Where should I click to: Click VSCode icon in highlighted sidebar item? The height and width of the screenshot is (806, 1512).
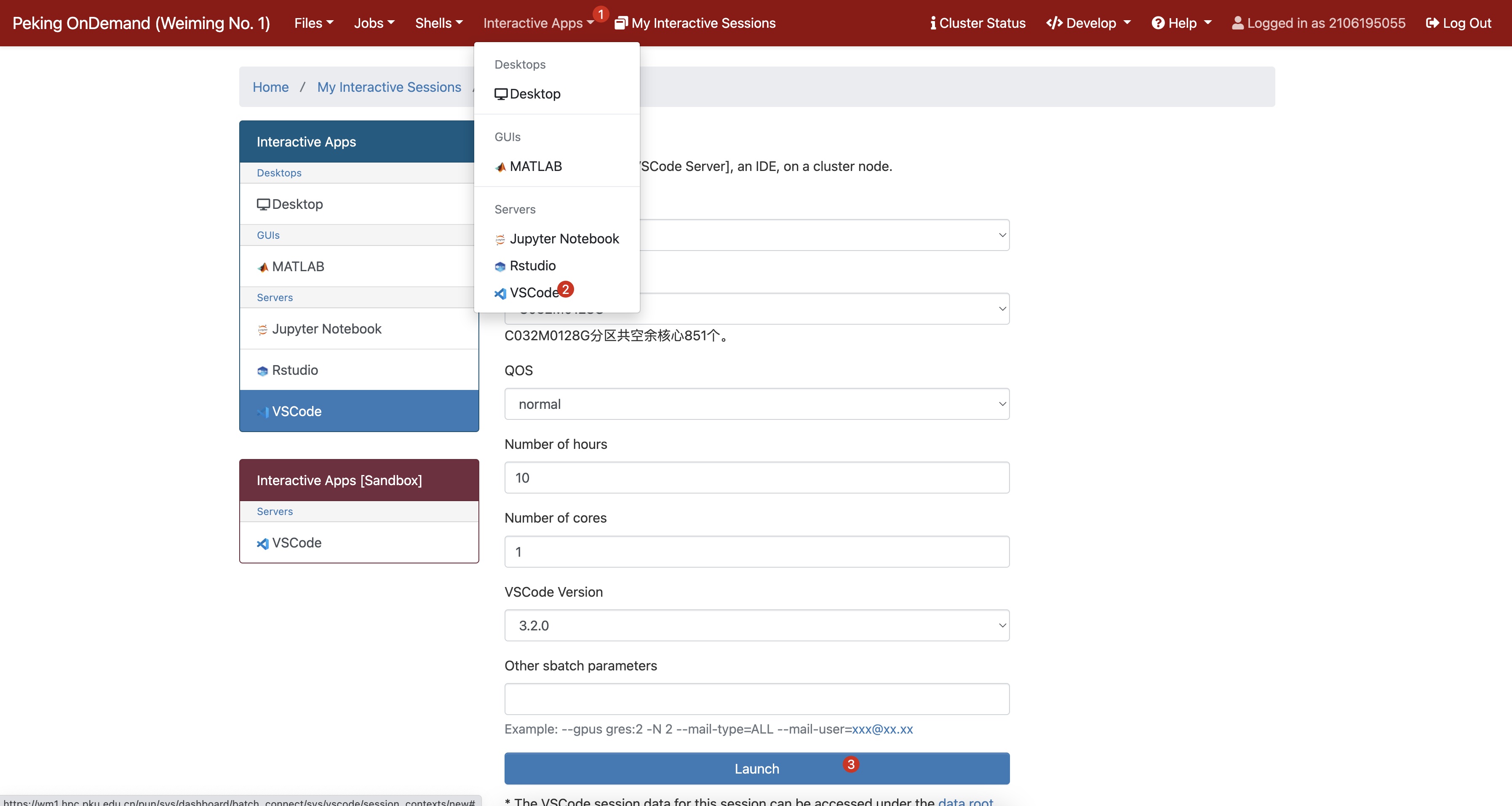[262, 412]
